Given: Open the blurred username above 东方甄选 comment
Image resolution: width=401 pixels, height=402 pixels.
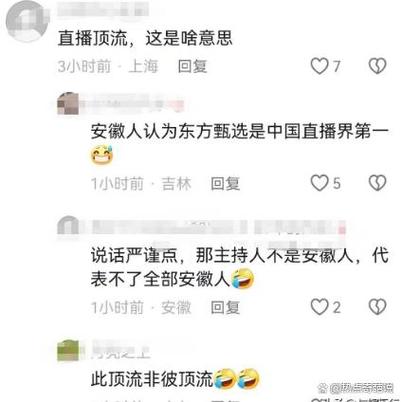Looking at the screenshot, I should (x=132, y=103).
